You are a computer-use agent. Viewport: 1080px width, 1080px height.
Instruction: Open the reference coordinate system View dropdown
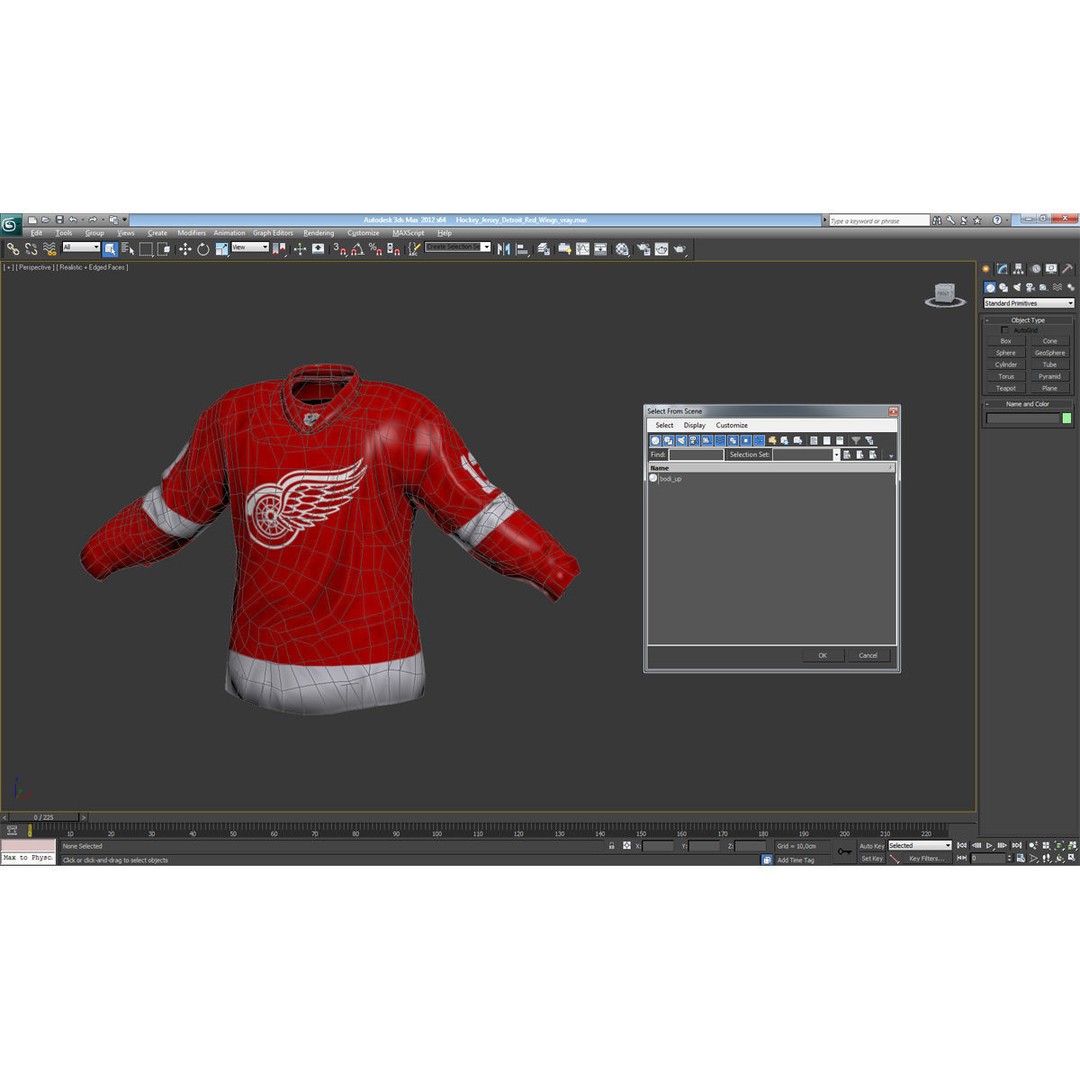tap(249, 247)
